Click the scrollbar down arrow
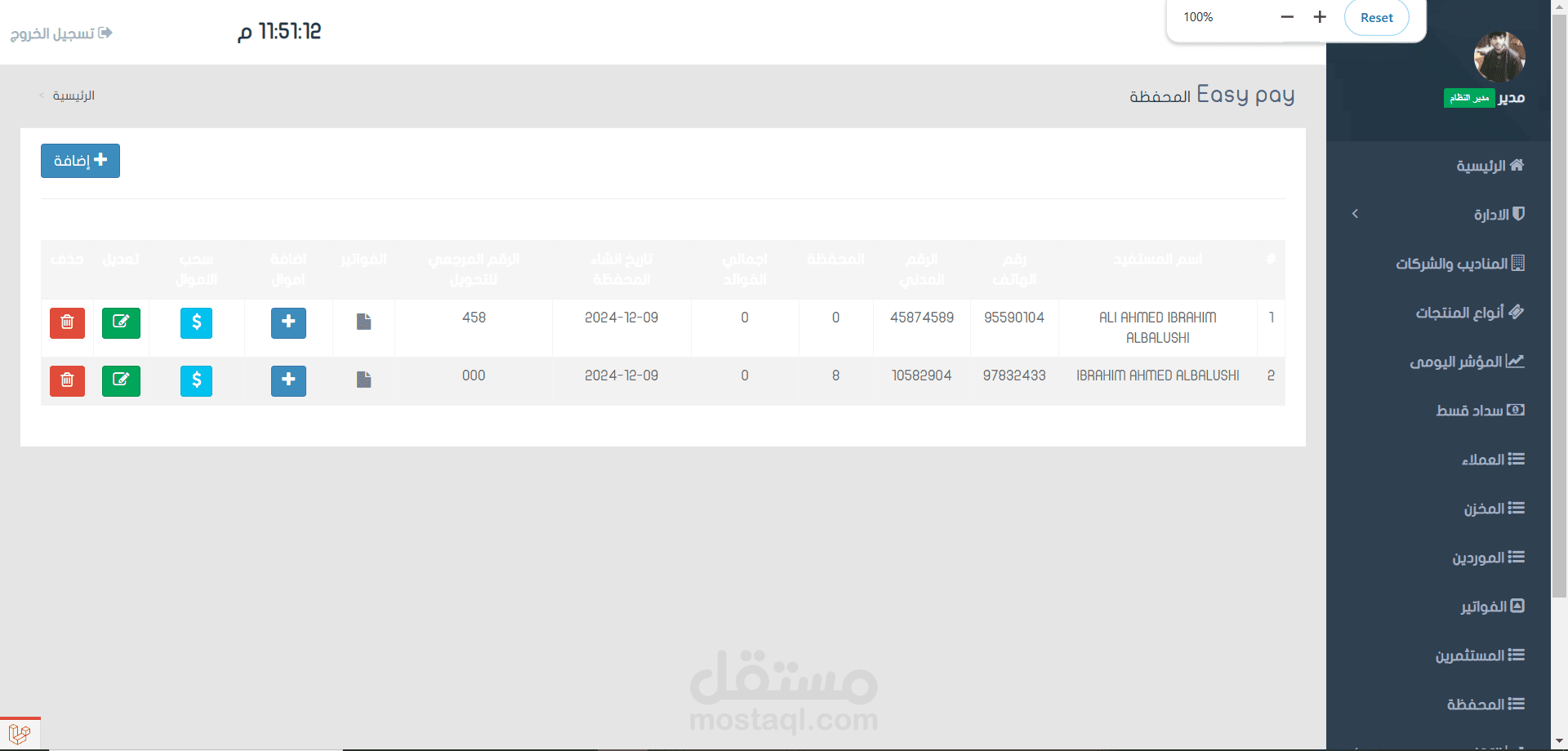 click(x=1560, y=741)
